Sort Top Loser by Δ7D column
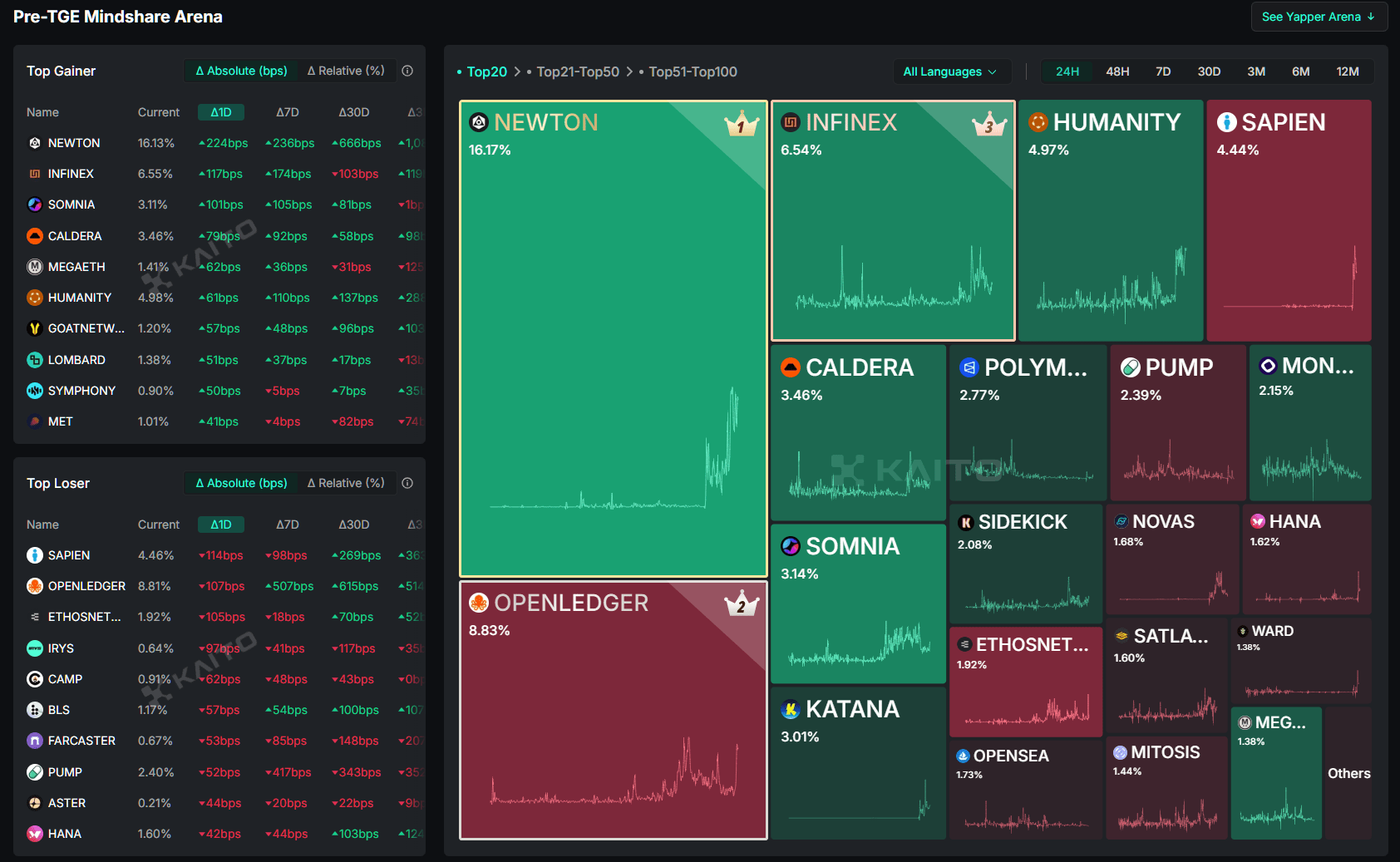1400x862 pixels. tap(288, 525)
